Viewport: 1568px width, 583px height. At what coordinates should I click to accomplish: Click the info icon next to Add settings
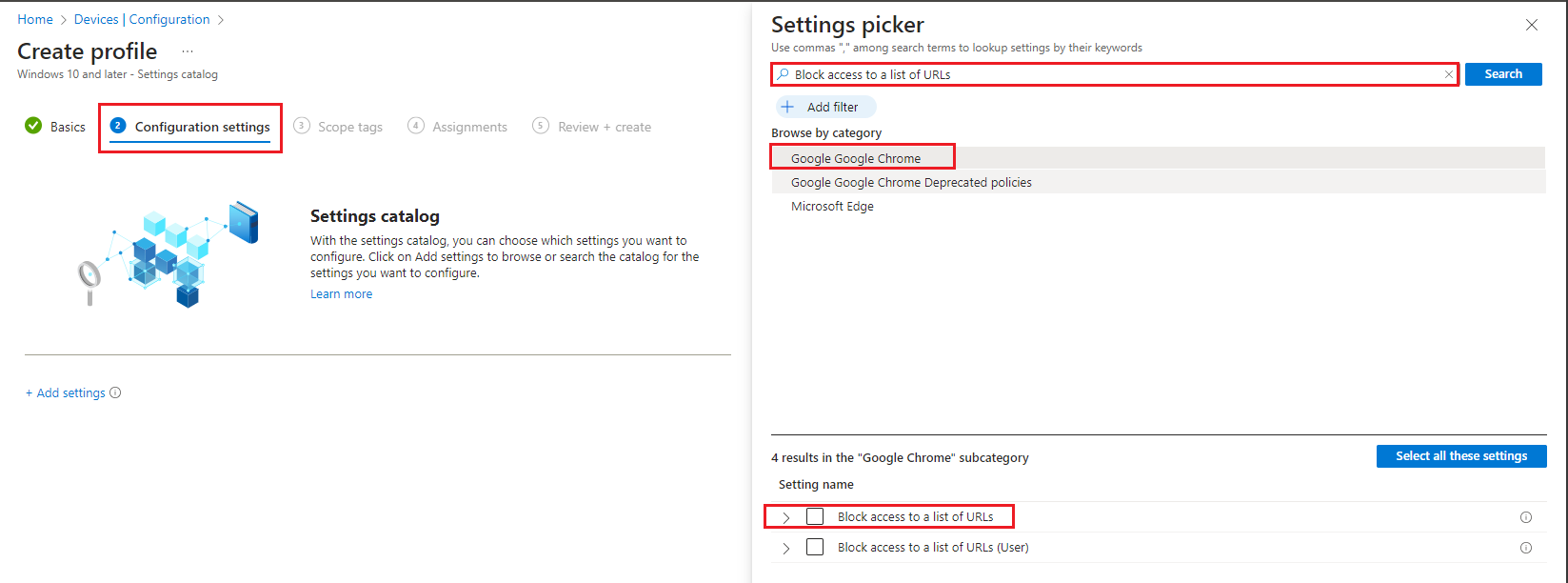click(115, 392)
